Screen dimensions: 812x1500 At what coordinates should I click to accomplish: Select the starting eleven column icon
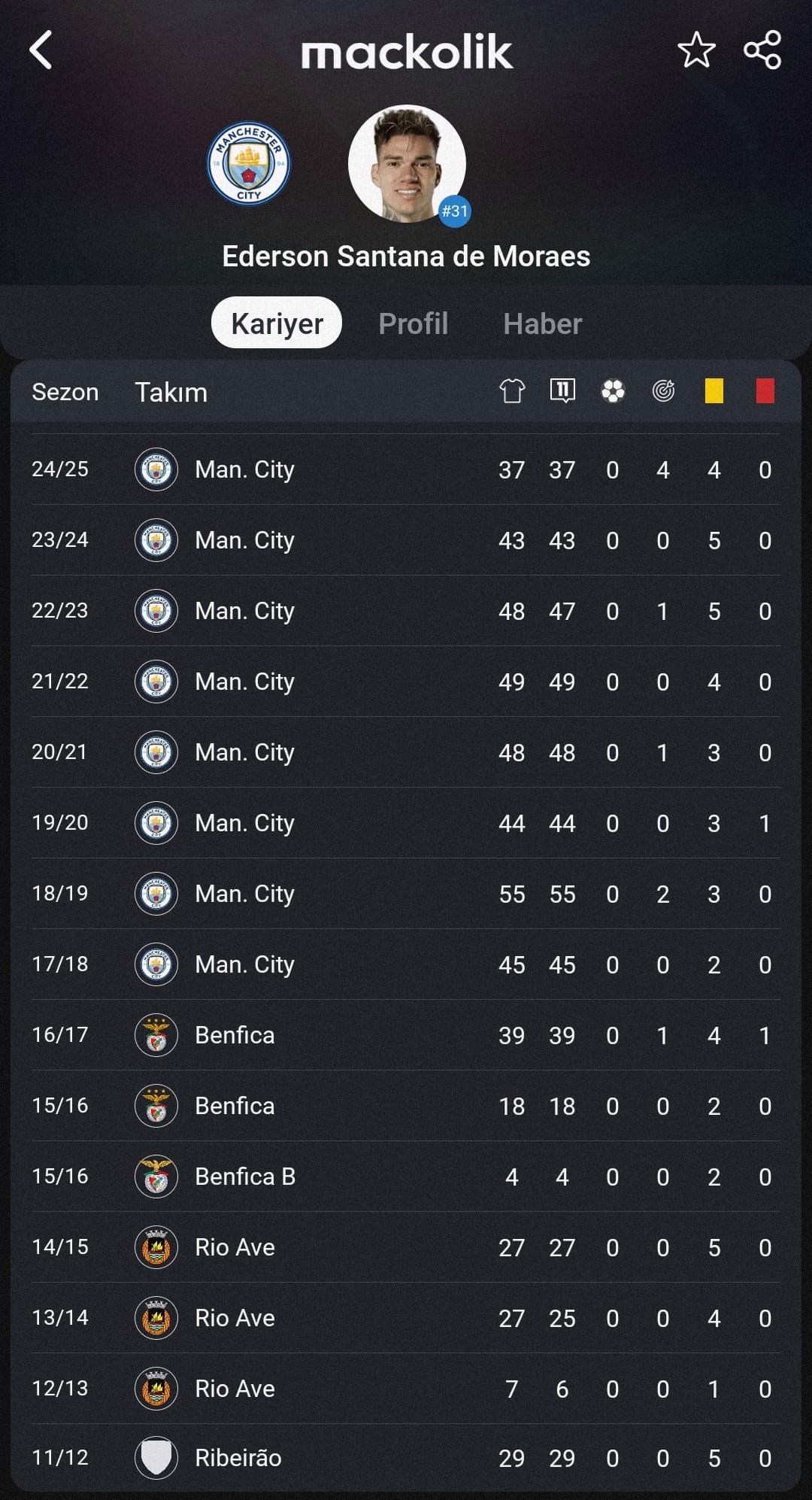point(562,391)
